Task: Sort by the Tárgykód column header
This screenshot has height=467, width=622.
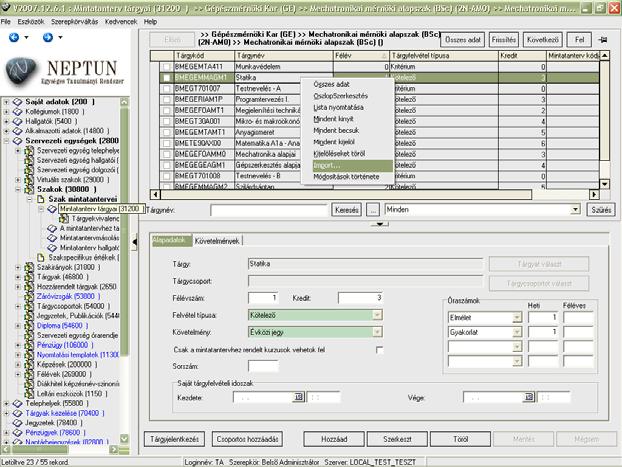Action: click(204, 56)
